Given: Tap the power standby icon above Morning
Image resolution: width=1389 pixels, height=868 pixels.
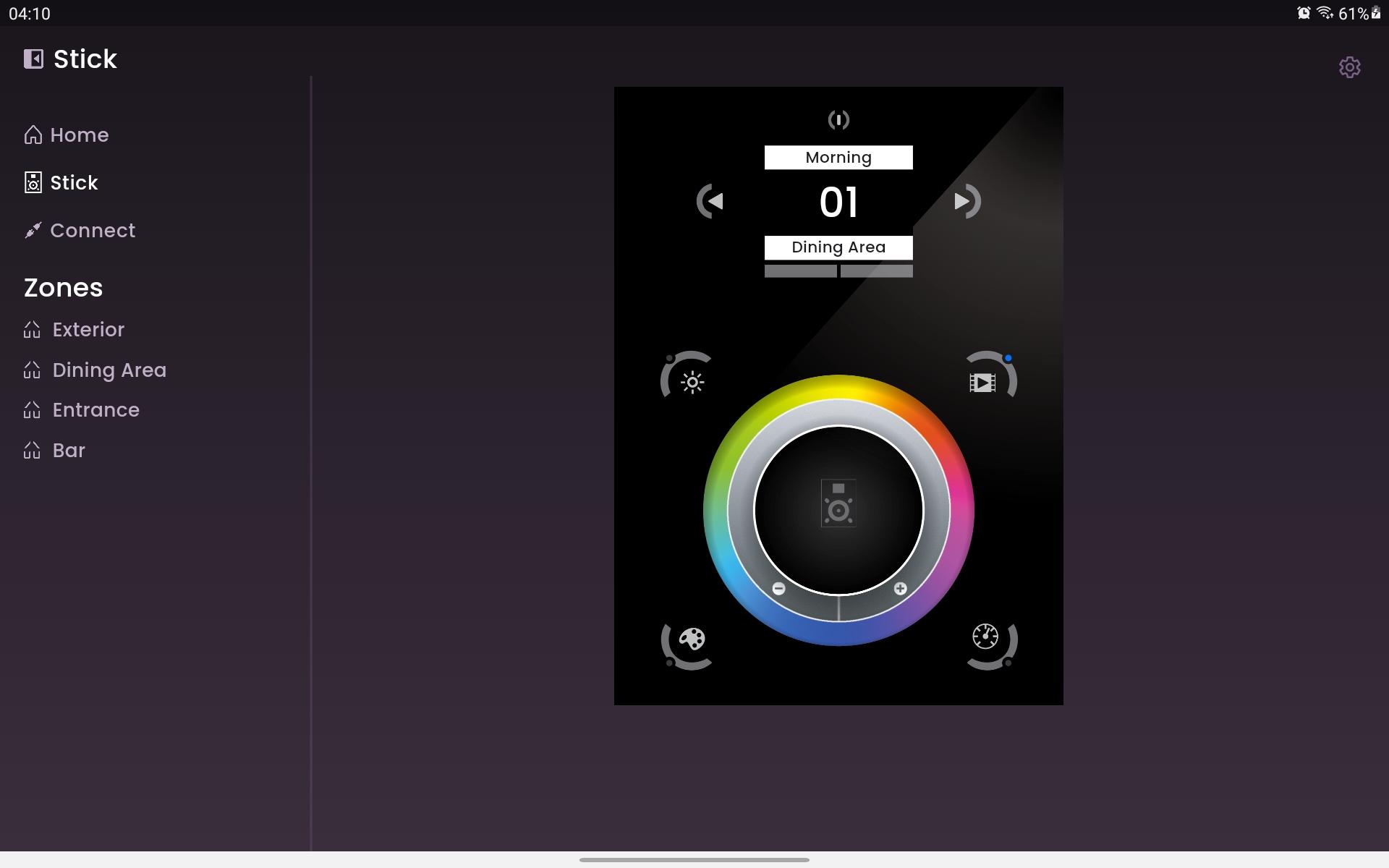Looking at the screenshot, I should 838,119.
